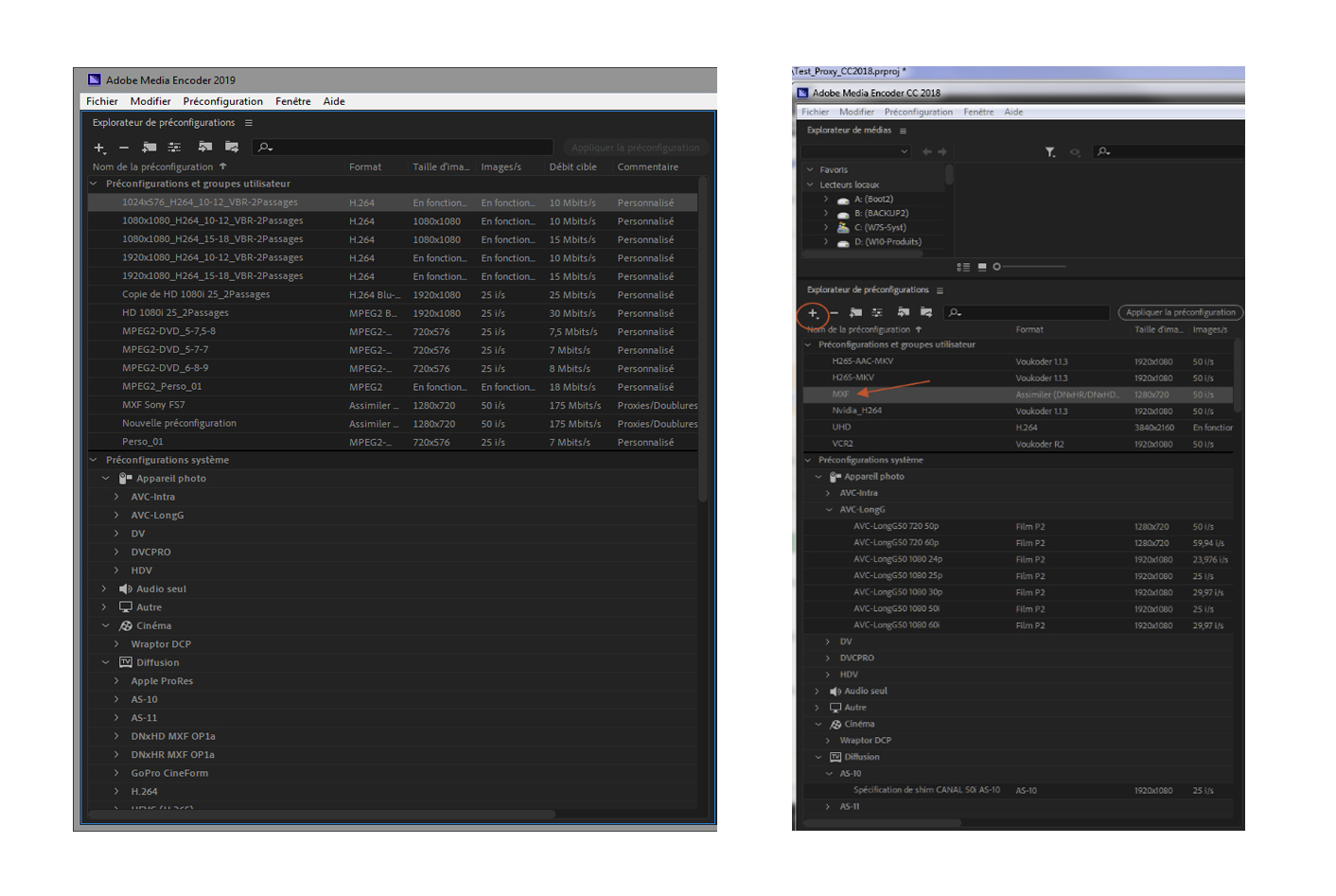Click the Autre monitor icon in CC 2018 window
This screenshot has width=1336, height=896.
click(835, 708)
